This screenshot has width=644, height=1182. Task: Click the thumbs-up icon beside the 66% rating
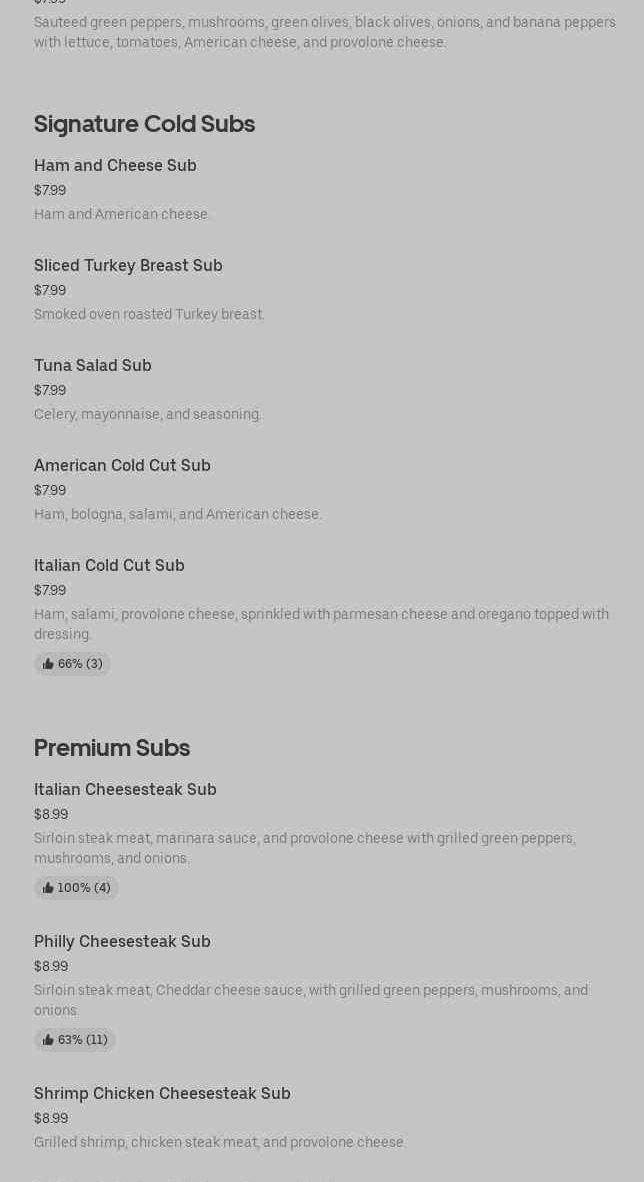pyautogui.click(x=48, y=664)
